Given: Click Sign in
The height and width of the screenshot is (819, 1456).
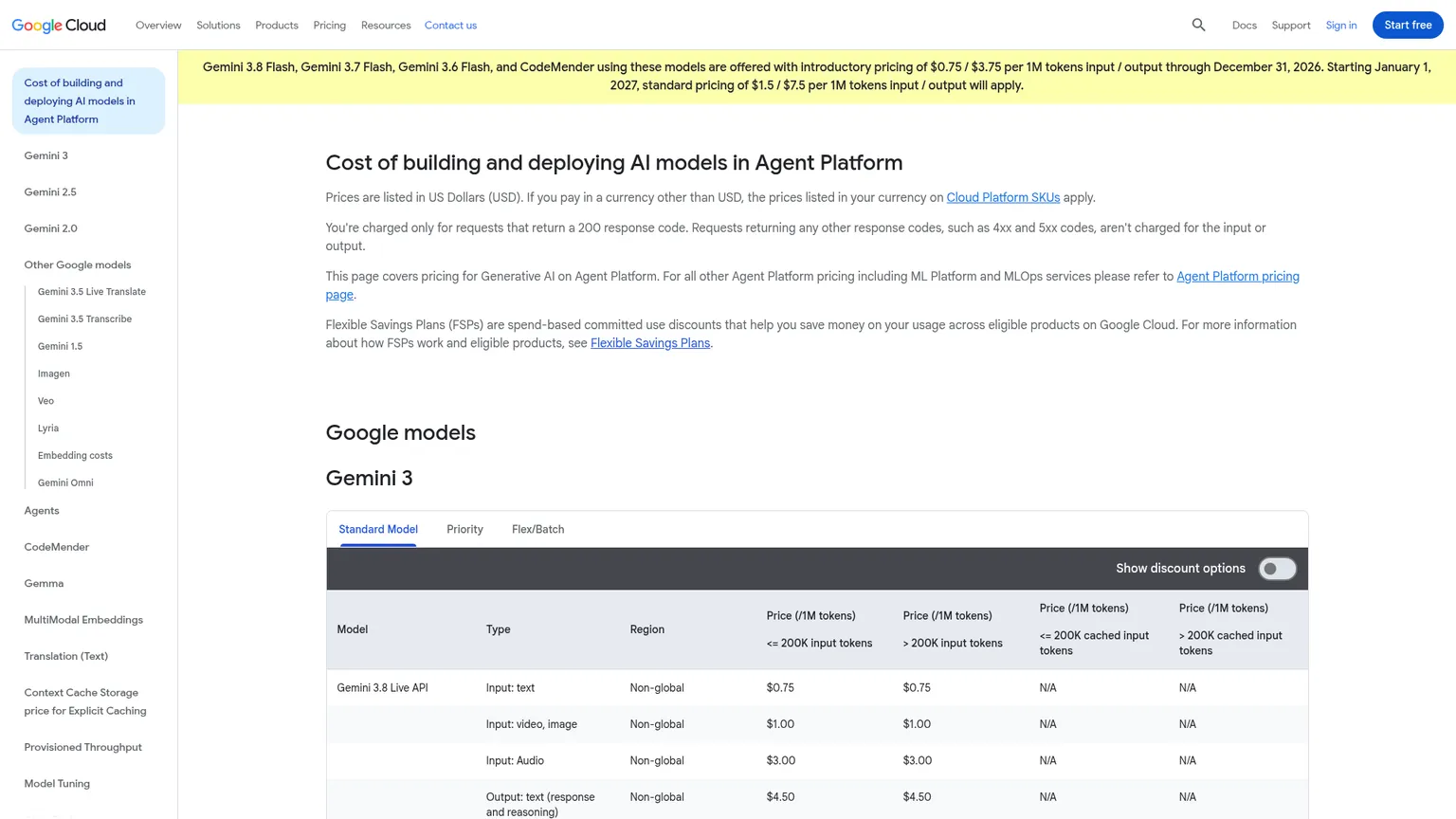Looking at the screenshot, I should (x=1341, y=26).
